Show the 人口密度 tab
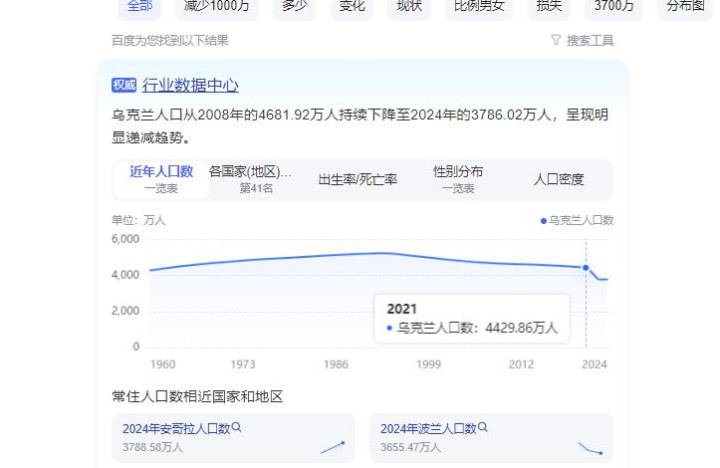Viewport: 720px width, 468px height. click(x=559, y=179)
